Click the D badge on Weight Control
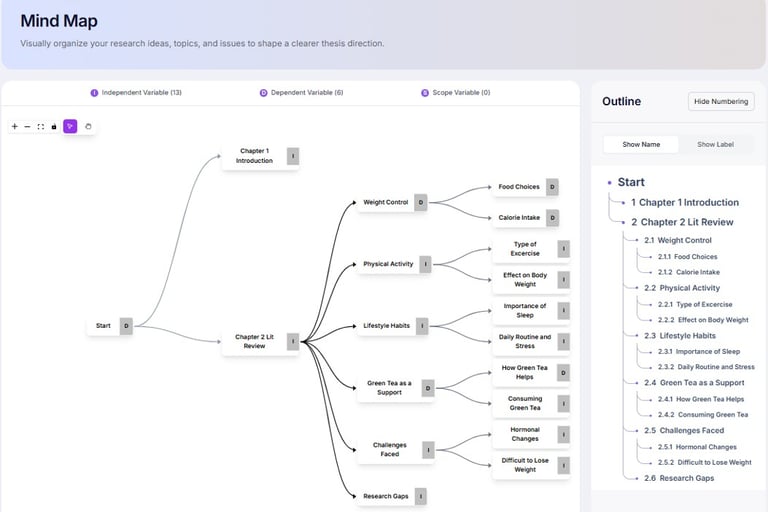Screen dimensions: 768x512 coord(421,202)
